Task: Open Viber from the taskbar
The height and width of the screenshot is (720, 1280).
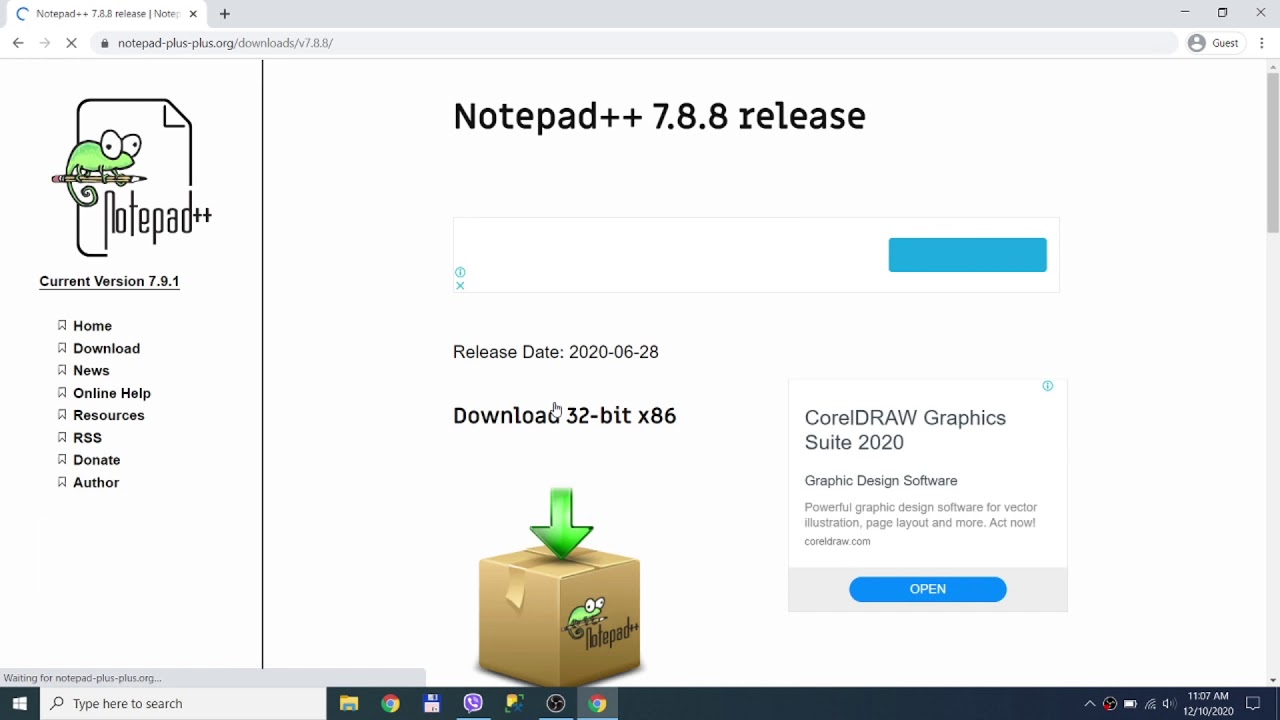Action: [473, 703]
